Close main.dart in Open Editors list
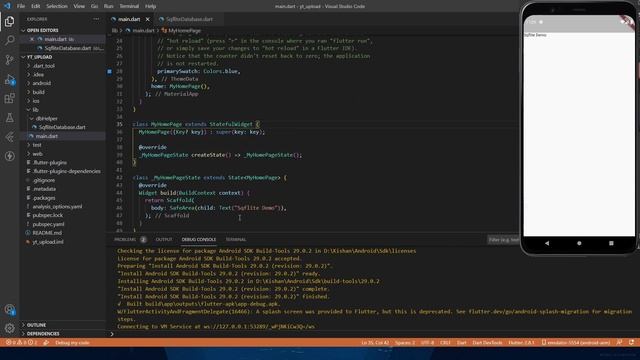 (x=32, y=39)
